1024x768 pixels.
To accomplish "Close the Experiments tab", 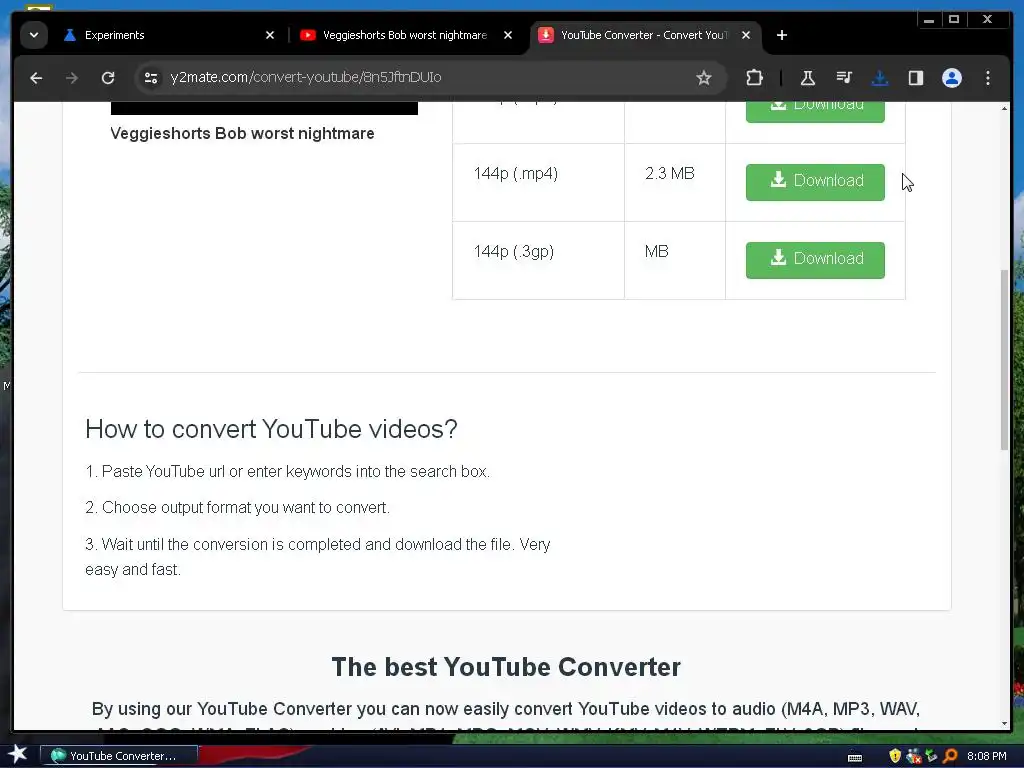I will (270, 35).
